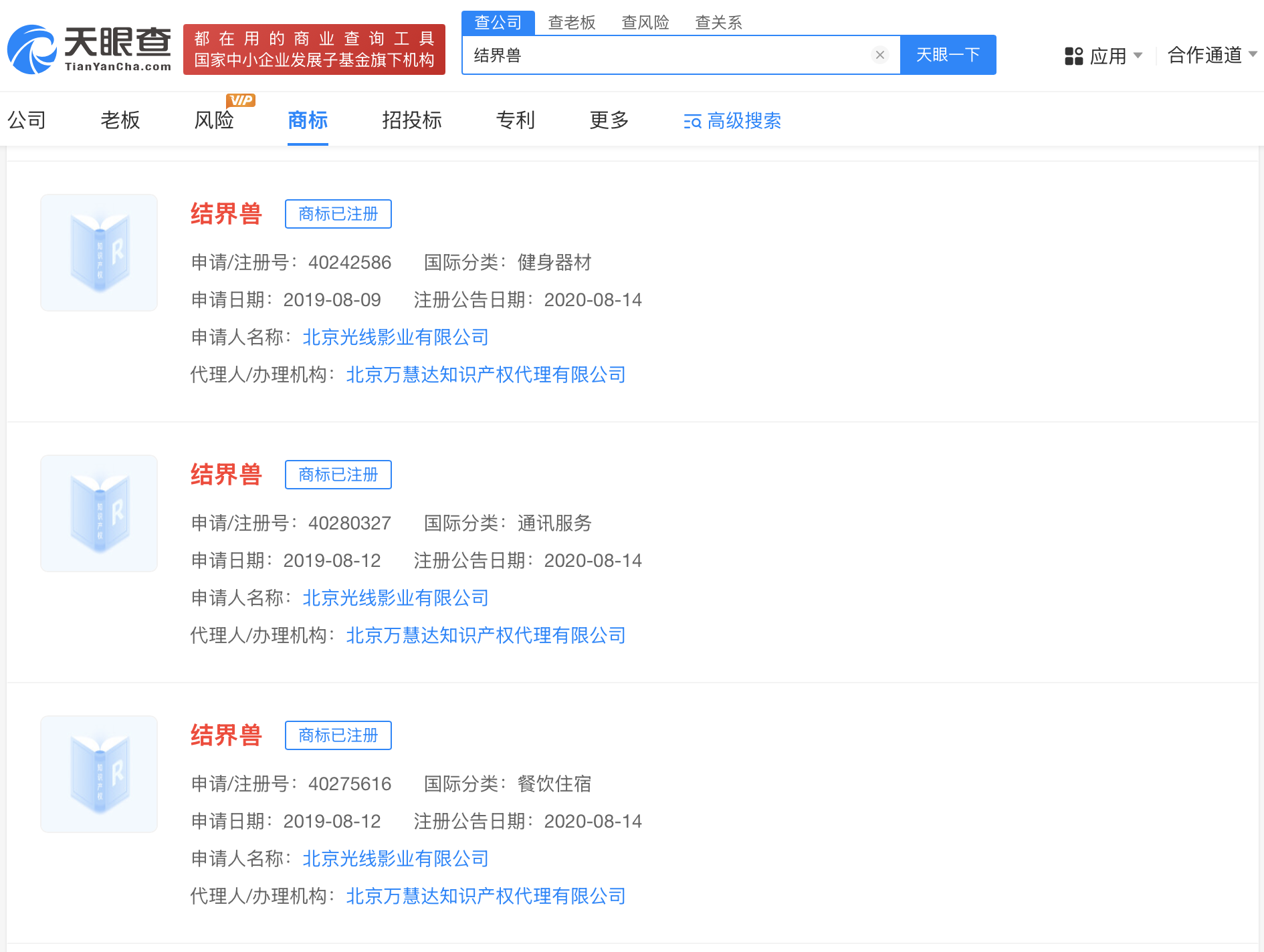This screenshot has height=952, width=1264.
Task: Switch to the 公司 tab
Action: pyautogui.click(x=27, y=120)
